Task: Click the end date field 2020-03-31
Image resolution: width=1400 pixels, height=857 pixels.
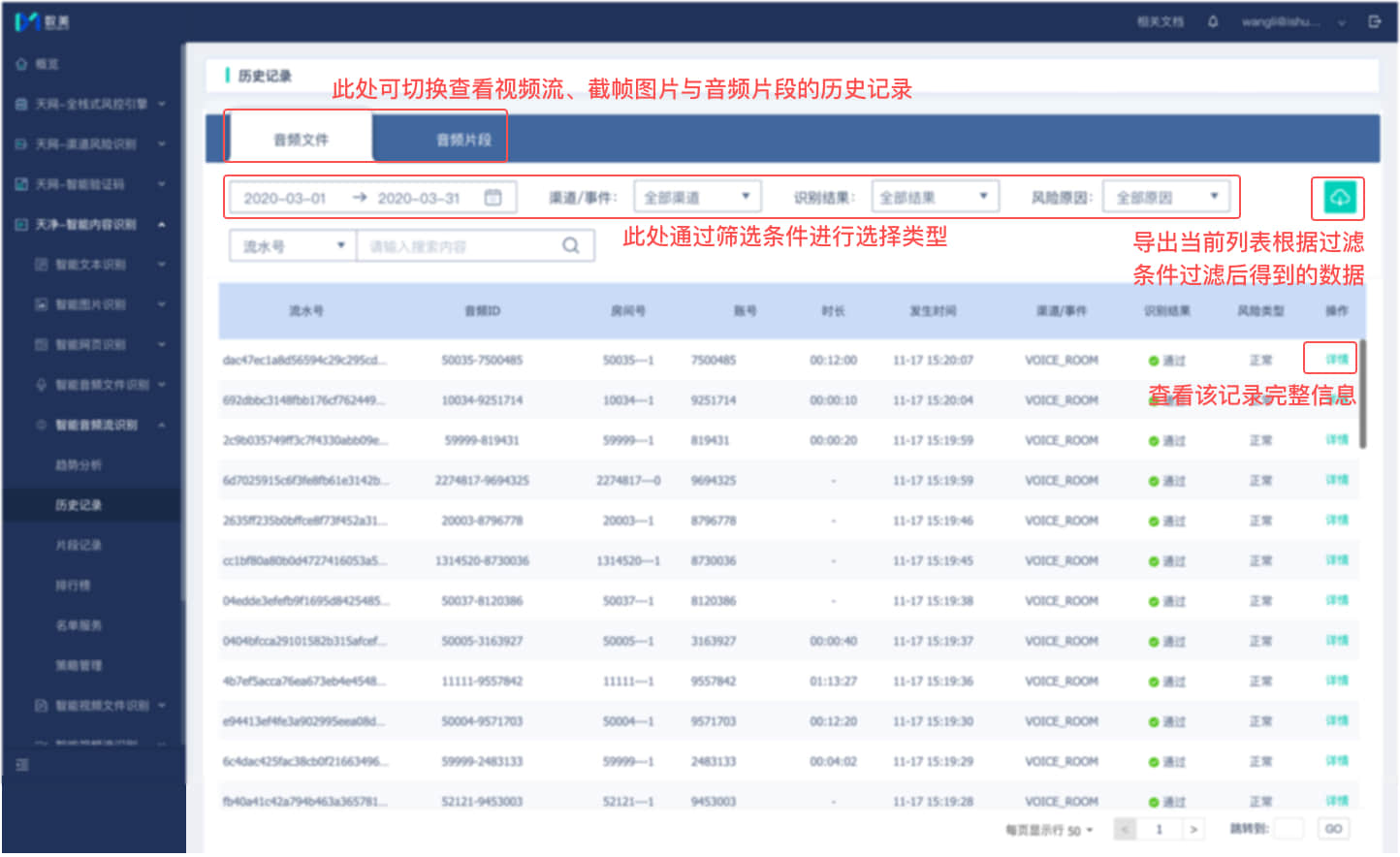Action: 419,198
